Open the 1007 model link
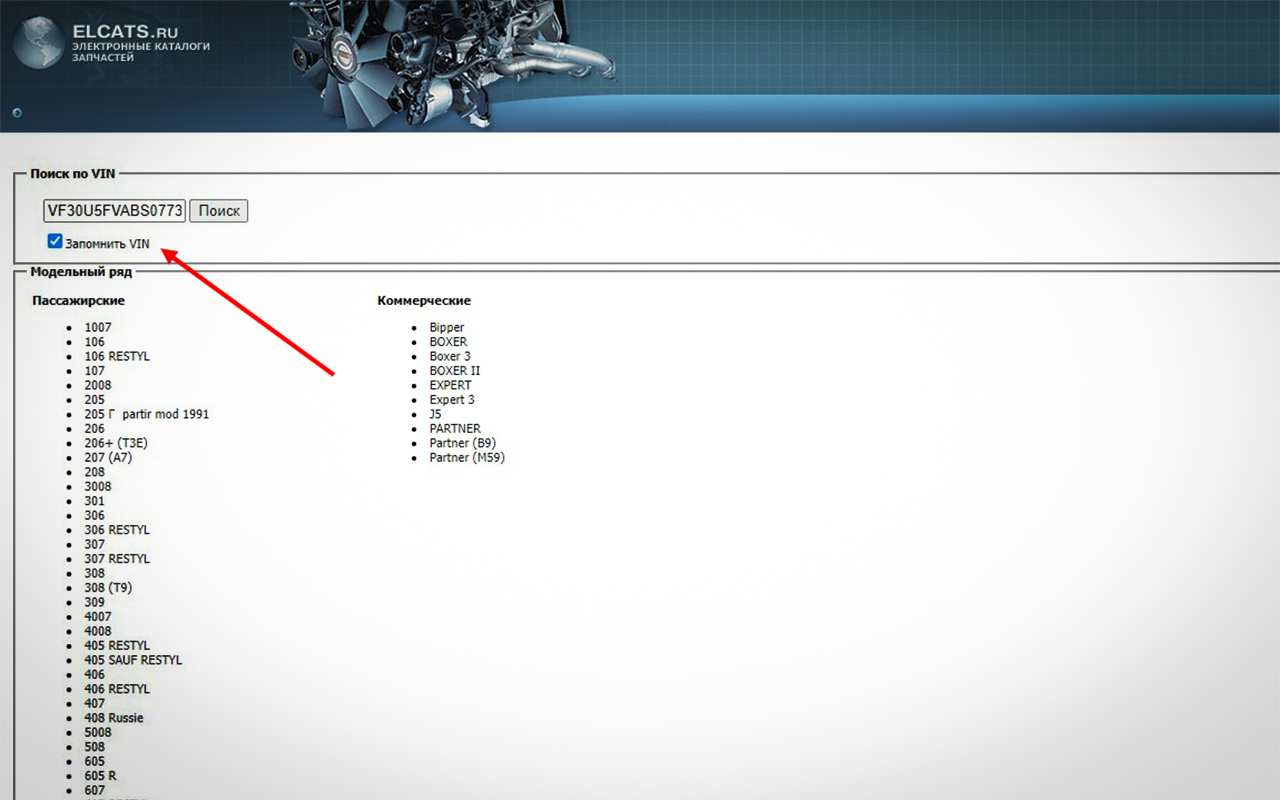 coord(98,327)
